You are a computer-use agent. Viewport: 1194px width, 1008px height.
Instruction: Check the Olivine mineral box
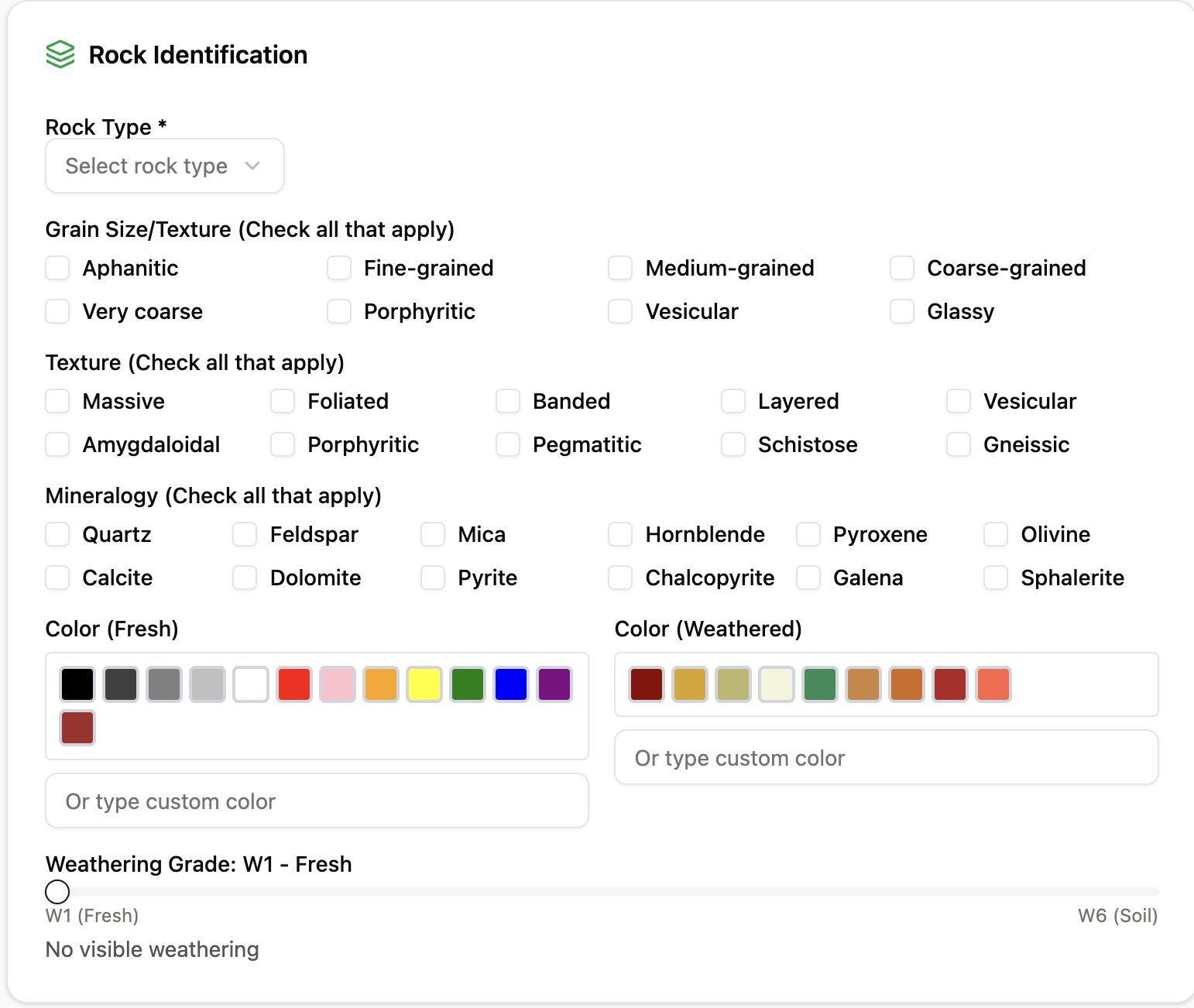point(996,534)
